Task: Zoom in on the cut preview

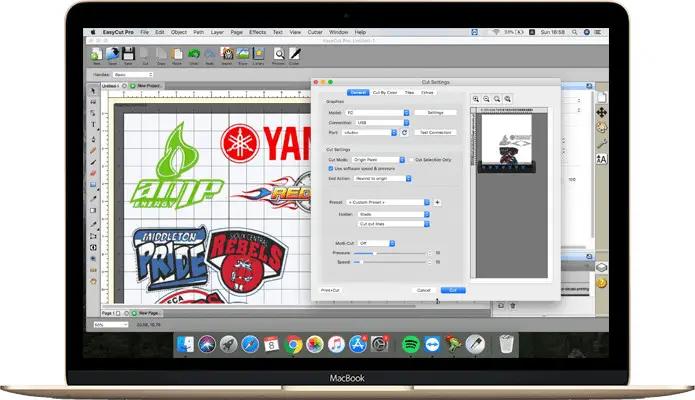Action: [x=476, y=99]
